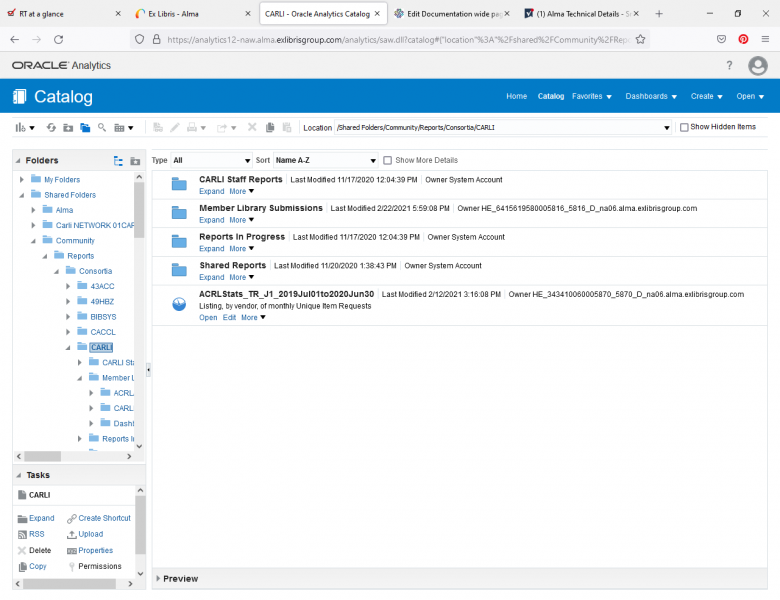Viewport: 780px width, 600px height.
Task: Open the User view toolbar dropdown
Action: coord(24,128)
